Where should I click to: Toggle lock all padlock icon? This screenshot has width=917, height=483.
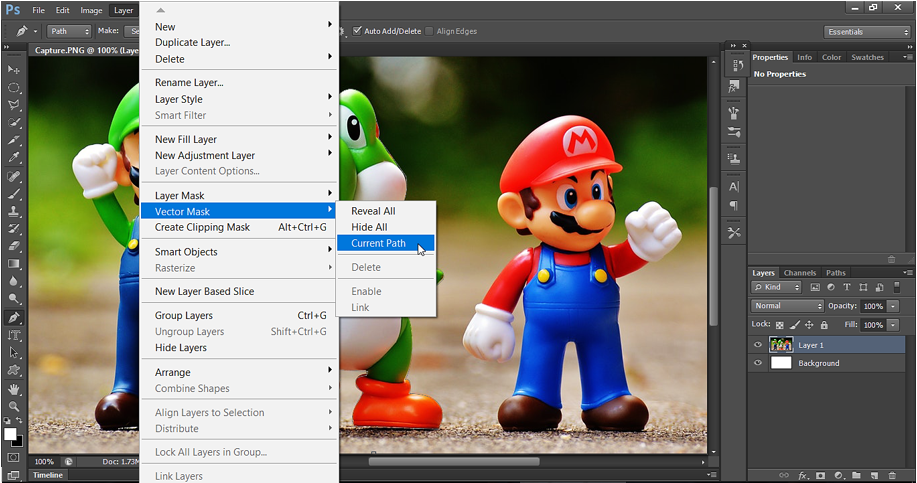click(824, 325)
